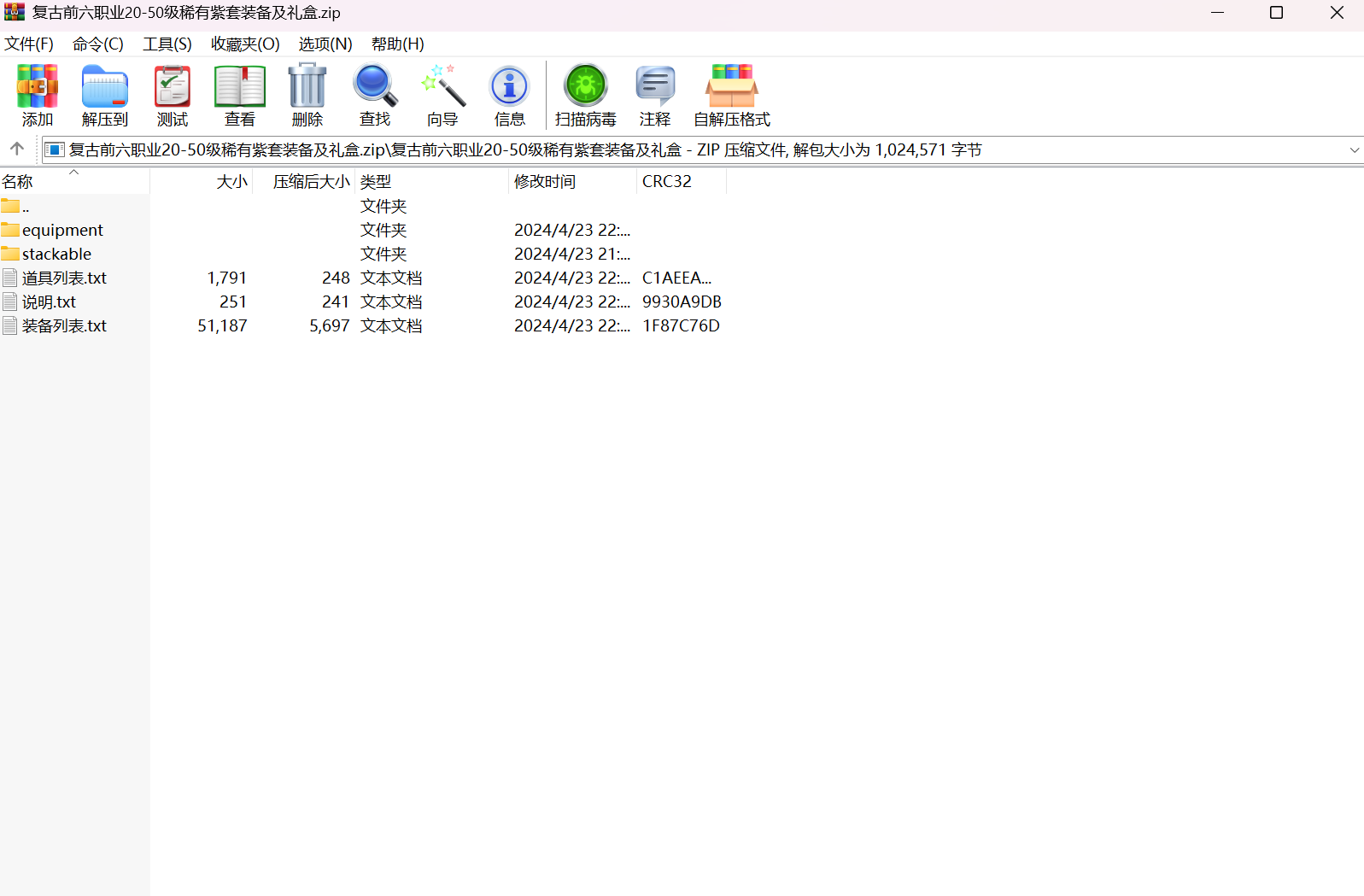Click the archive path address field
The image size is (1364, 896).
pos(701,149)
